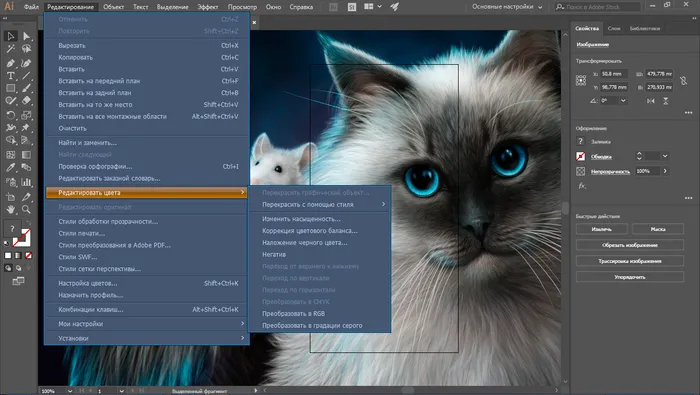
Task: Select the Magic Wand tool
Action: 11,49
